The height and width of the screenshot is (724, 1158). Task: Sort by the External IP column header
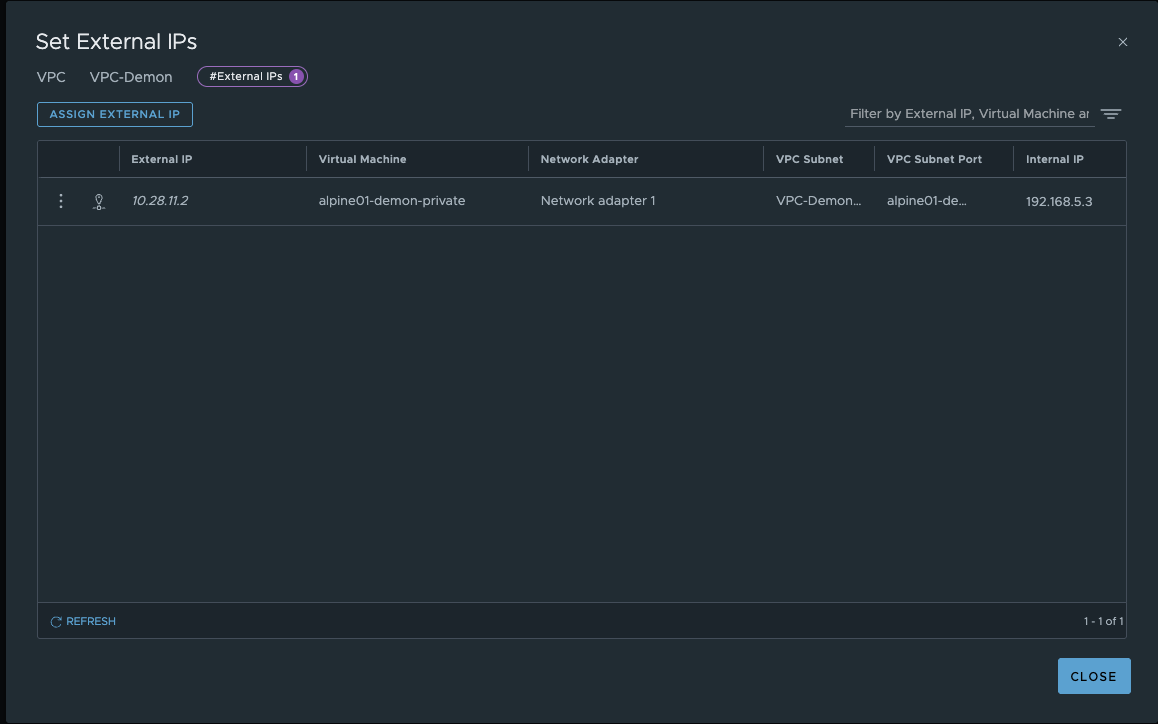162,159
